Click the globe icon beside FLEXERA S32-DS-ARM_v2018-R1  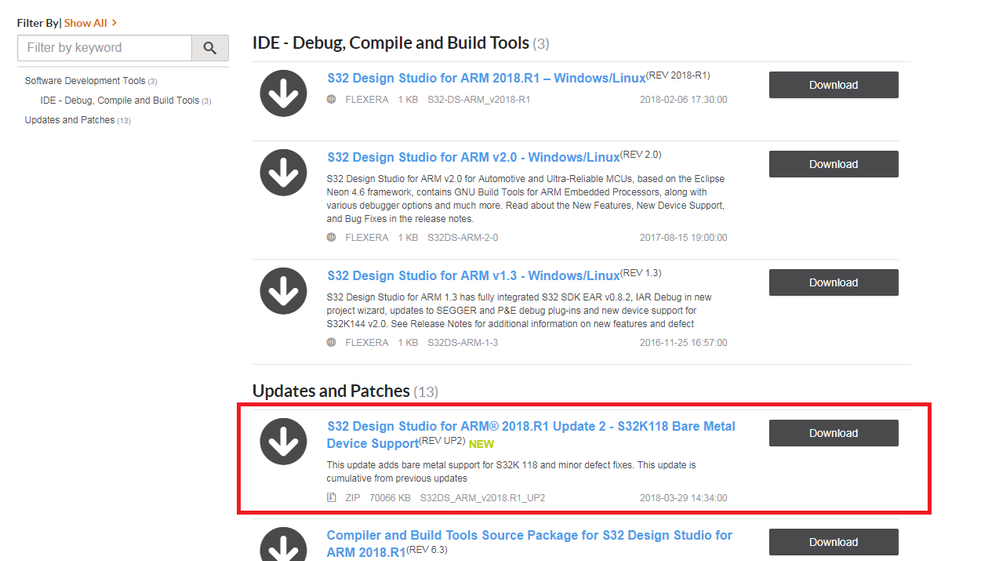tap(331, 99)
